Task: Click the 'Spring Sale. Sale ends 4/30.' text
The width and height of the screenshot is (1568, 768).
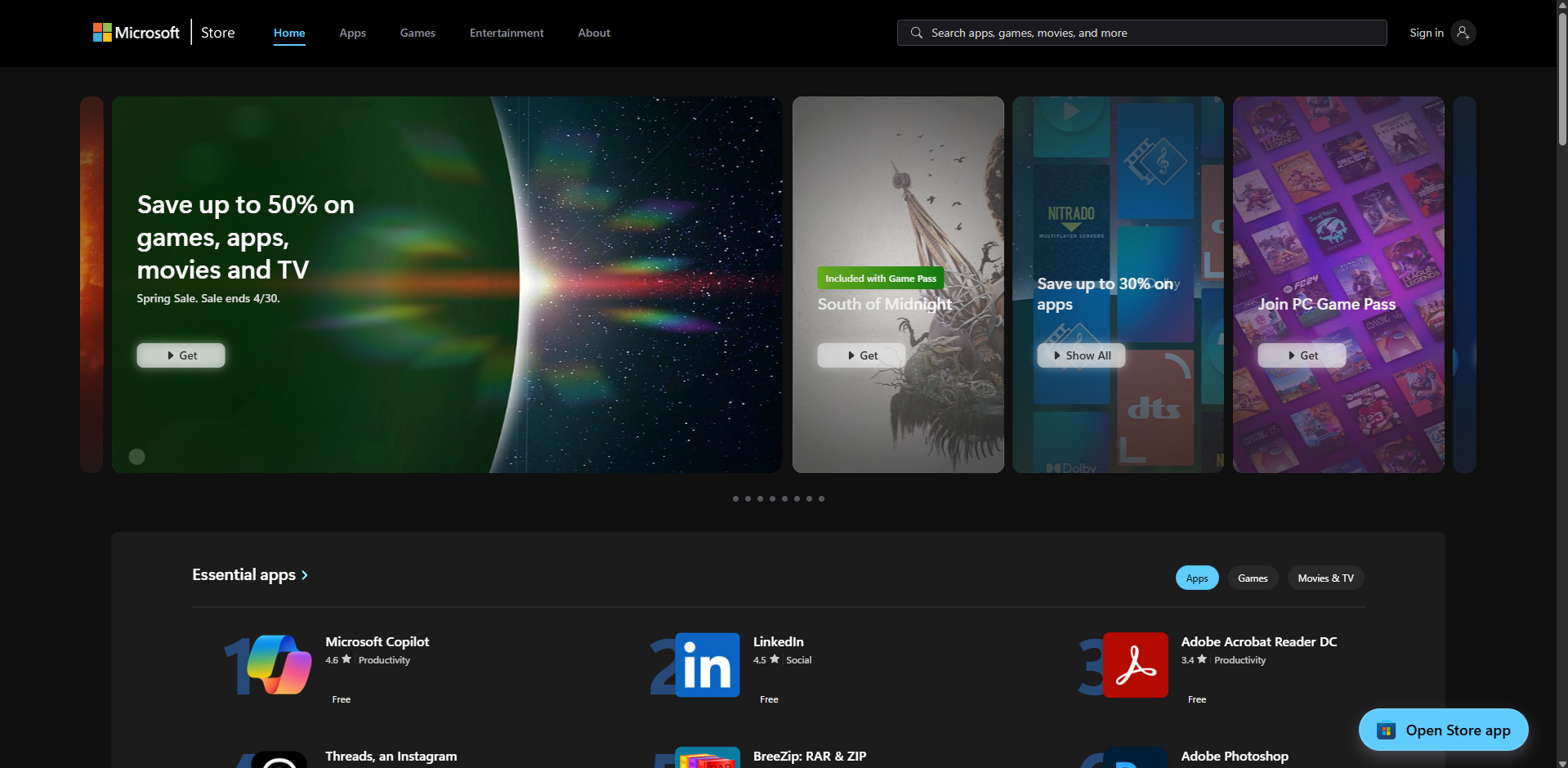Action: (208, 299)
